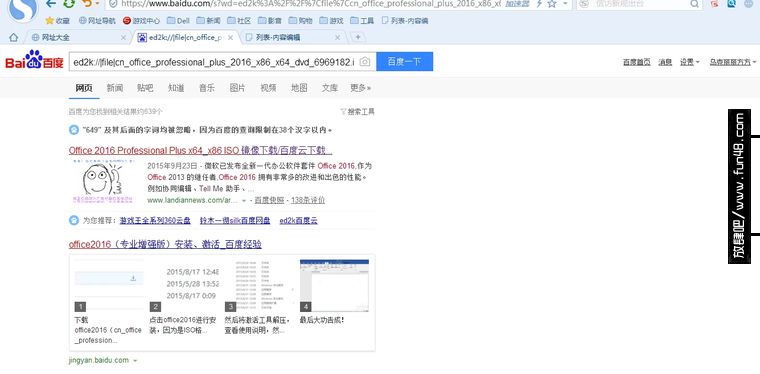The height and width of the screenshot is (374, 760).
Task: Click the orange undo arrow icon
Action: pos(87,3)
